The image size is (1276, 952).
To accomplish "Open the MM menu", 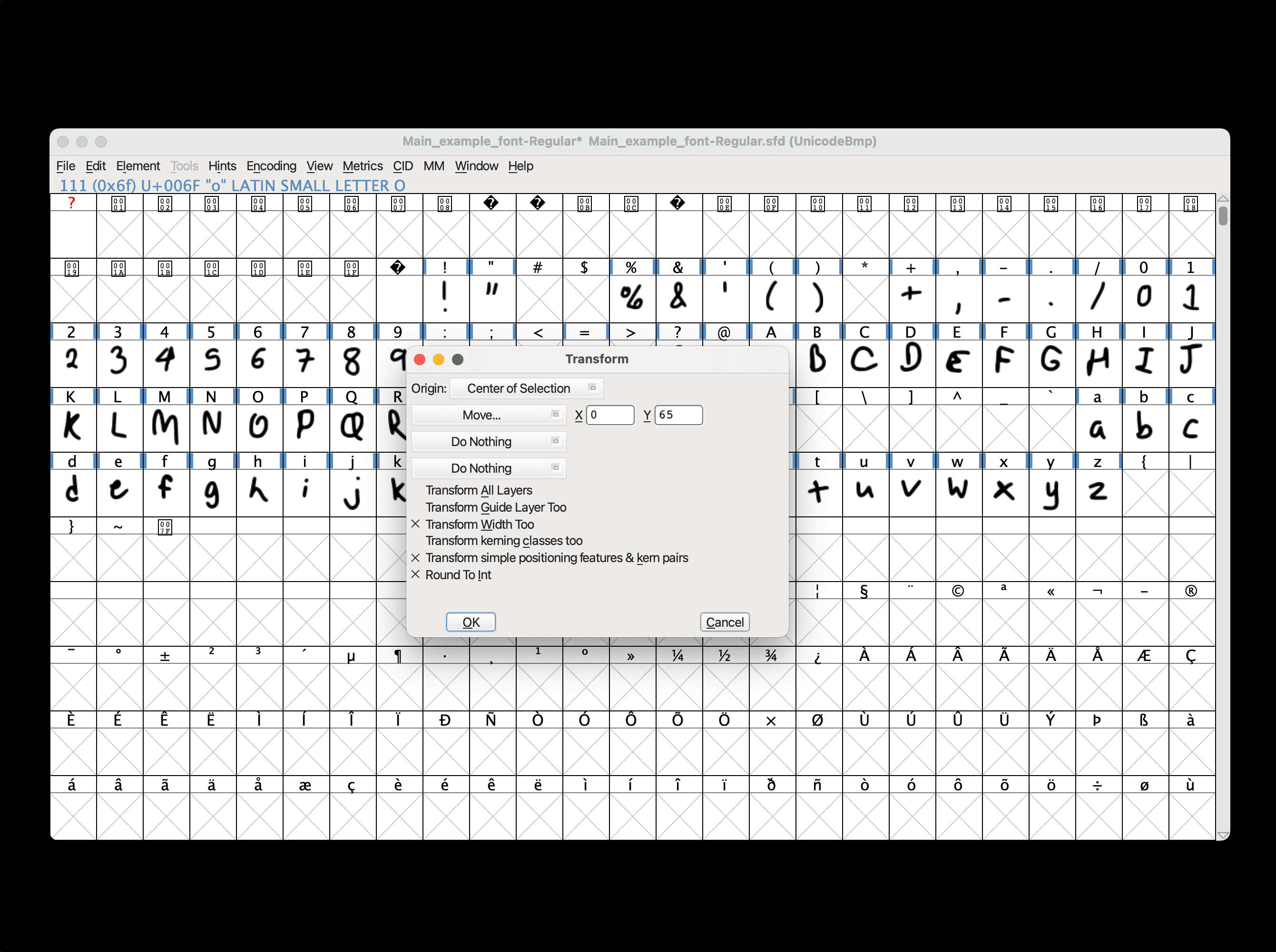I will pyautogui.click(x=433, y=166).
